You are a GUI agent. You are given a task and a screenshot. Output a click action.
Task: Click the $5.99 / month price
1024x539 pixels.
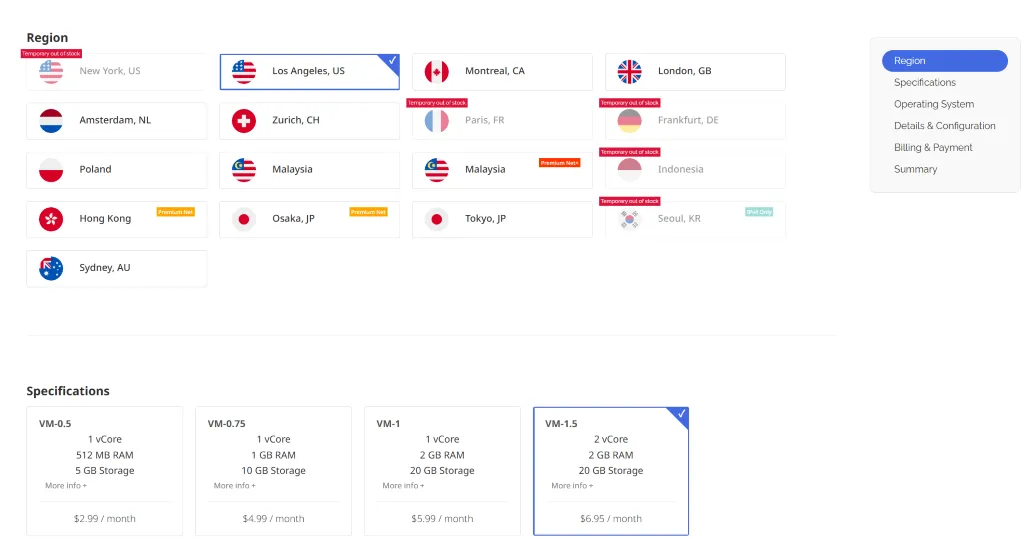[x=442, y=519]
